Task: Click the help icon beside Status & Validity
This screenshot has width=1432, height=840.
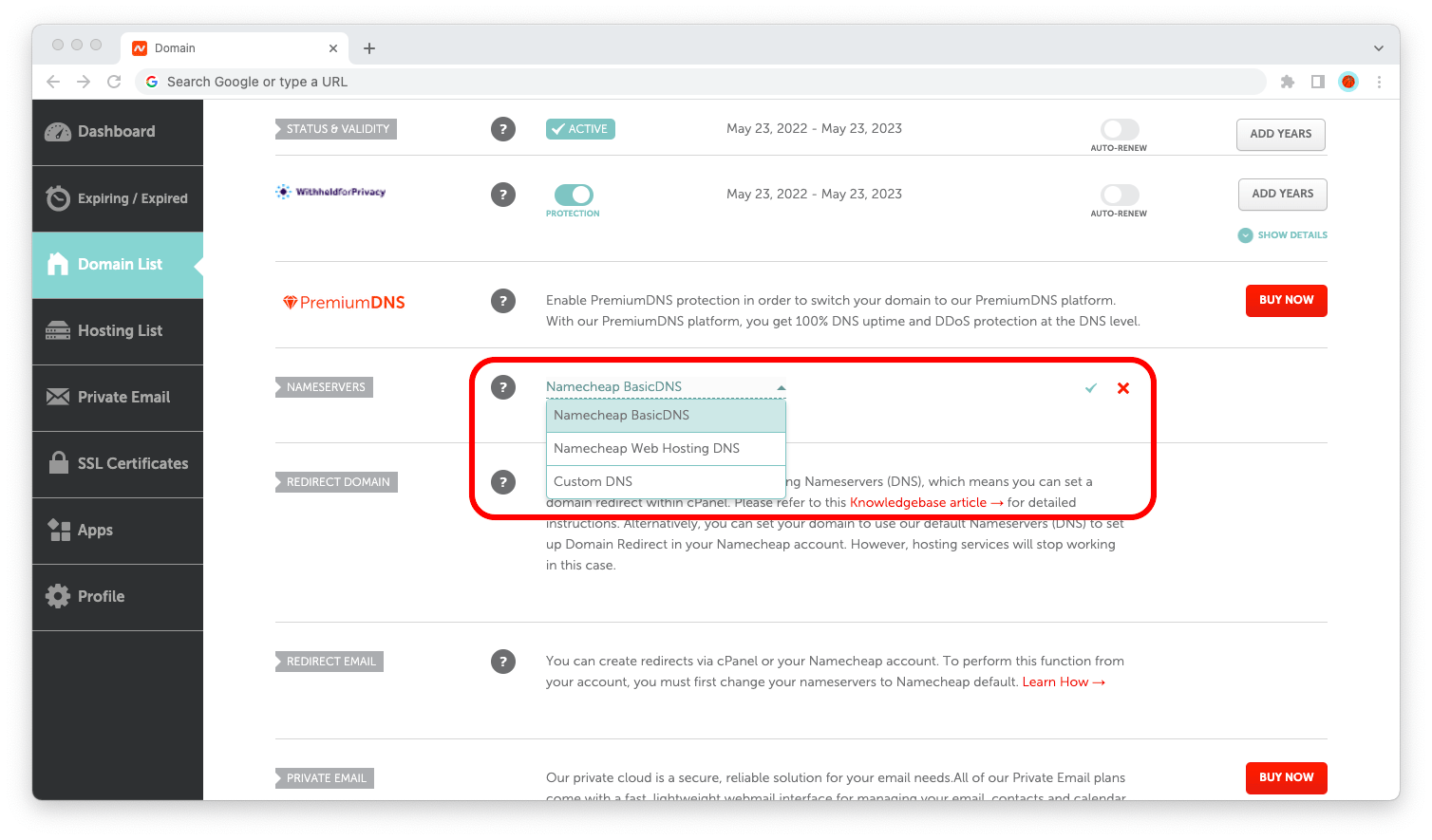Action: (503, 129)
